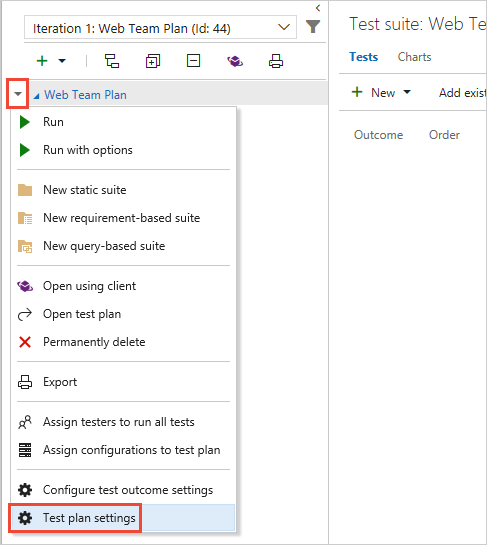Open the test plan selector dropdown
This screenshot has height=545, width=487.
click(x=160, y=27)
